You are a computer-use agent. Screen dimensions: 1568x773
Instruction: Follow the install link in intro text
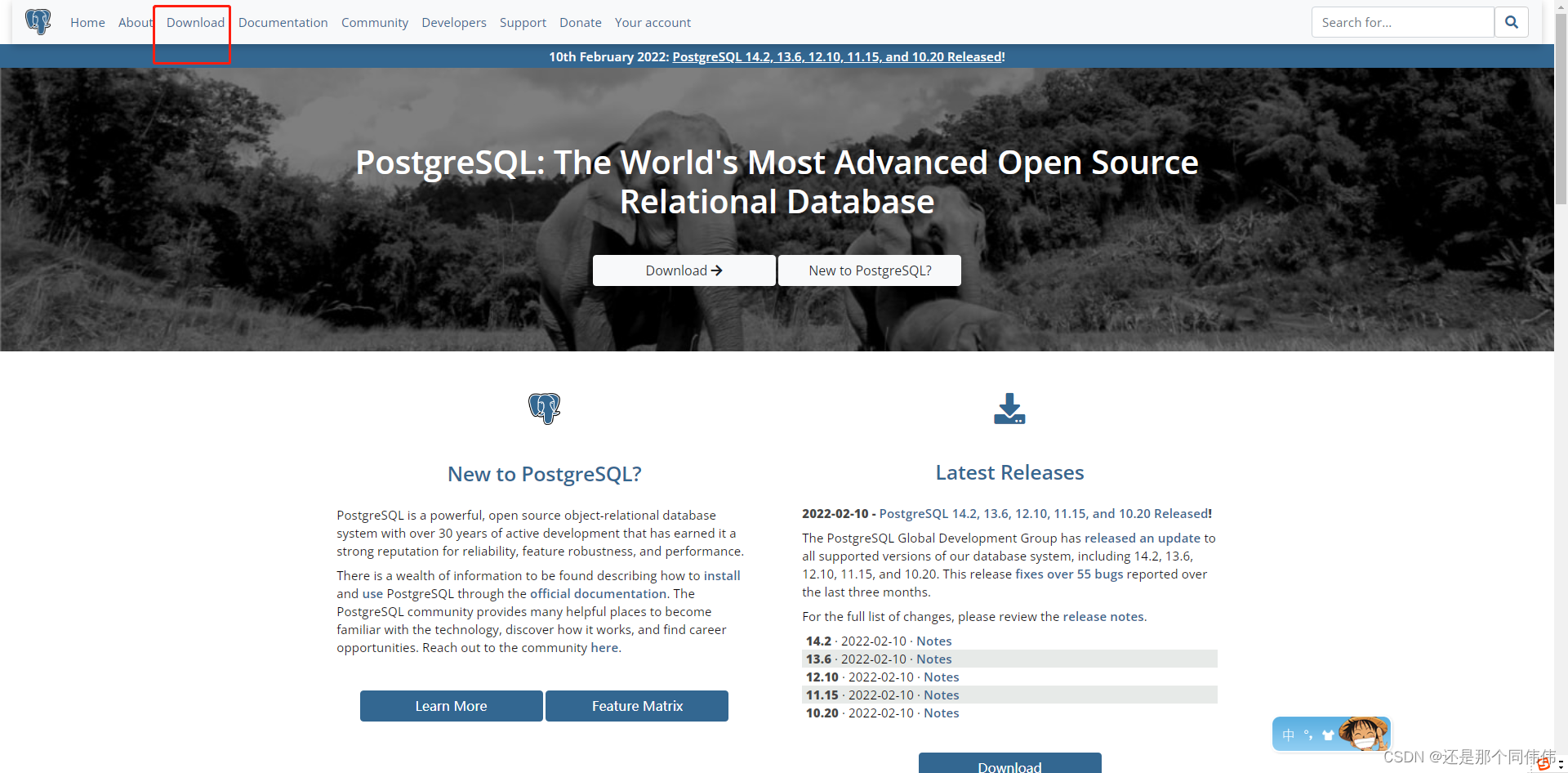pyautogui.click(x=722, y=575)
